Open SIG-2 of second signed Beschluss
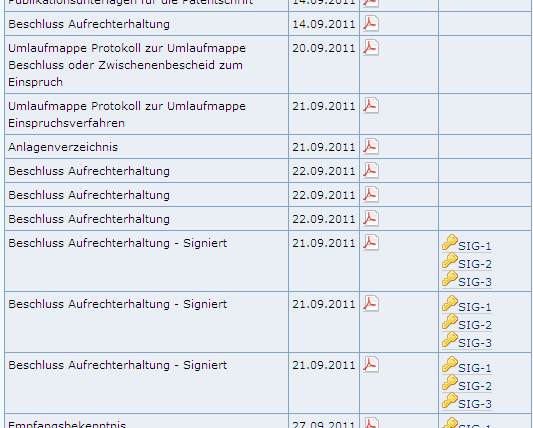The image size is (533, 428). pyautogui.click(x=467, y=322)
